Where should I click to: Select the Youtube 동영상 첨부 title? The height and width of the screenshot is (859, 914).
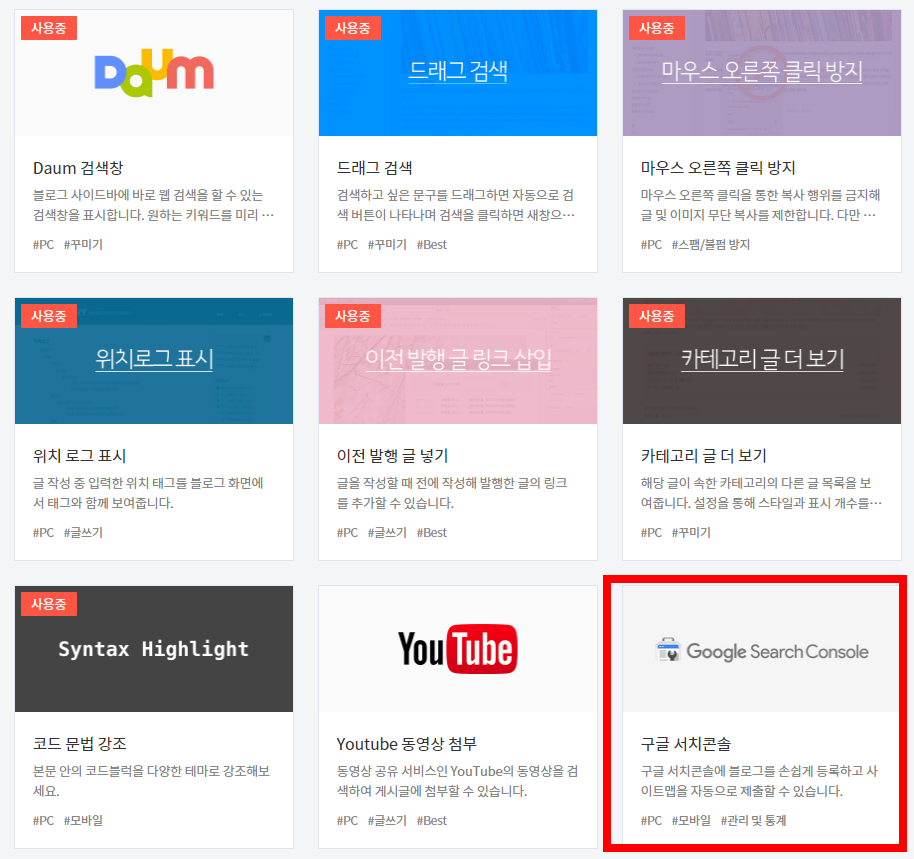(406, 744)
